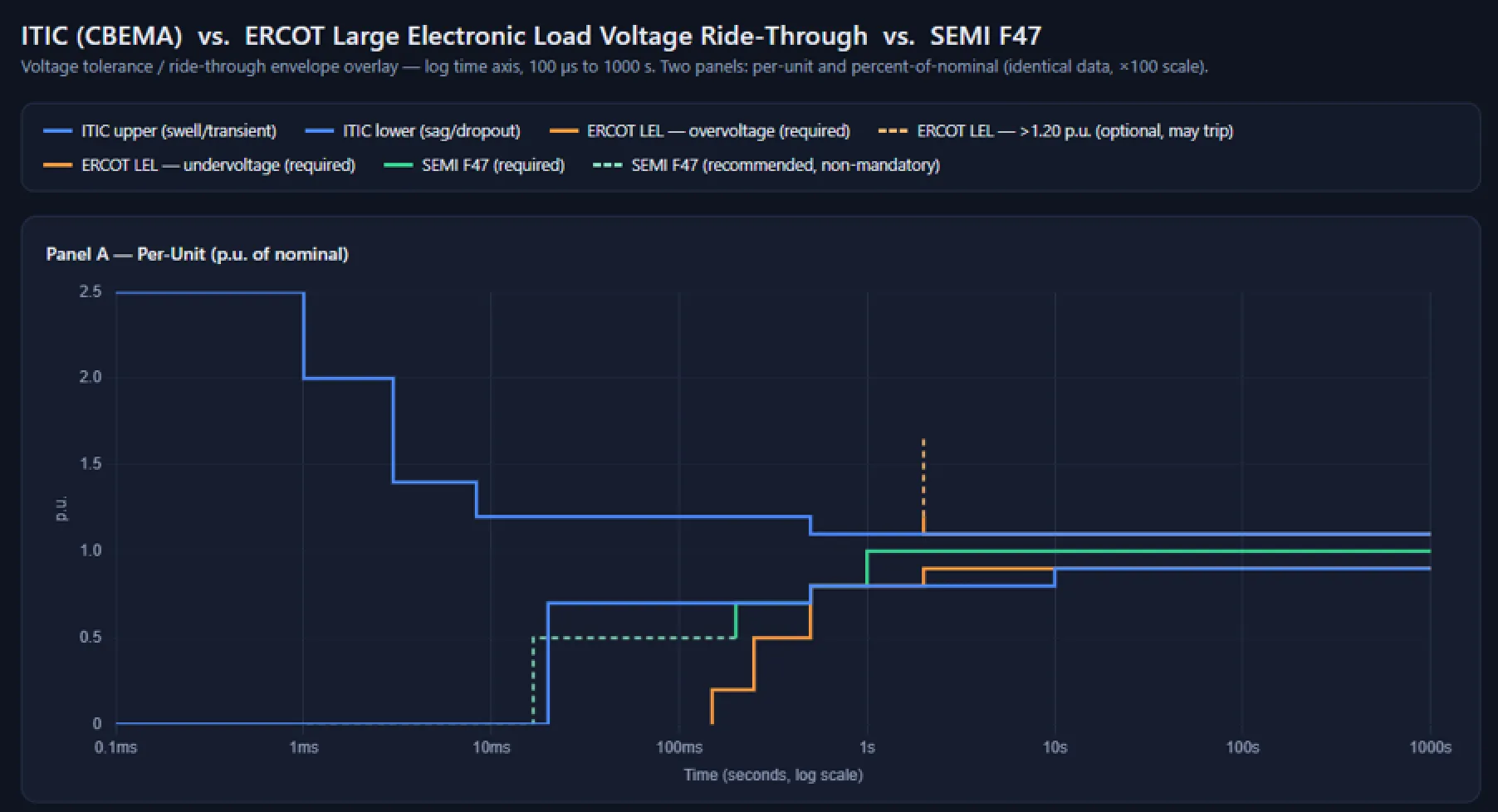This screenshot has width=1498, height=812.
Task: Click the 2.0 y-axis tick label
Action: click(x=91, y=377)
